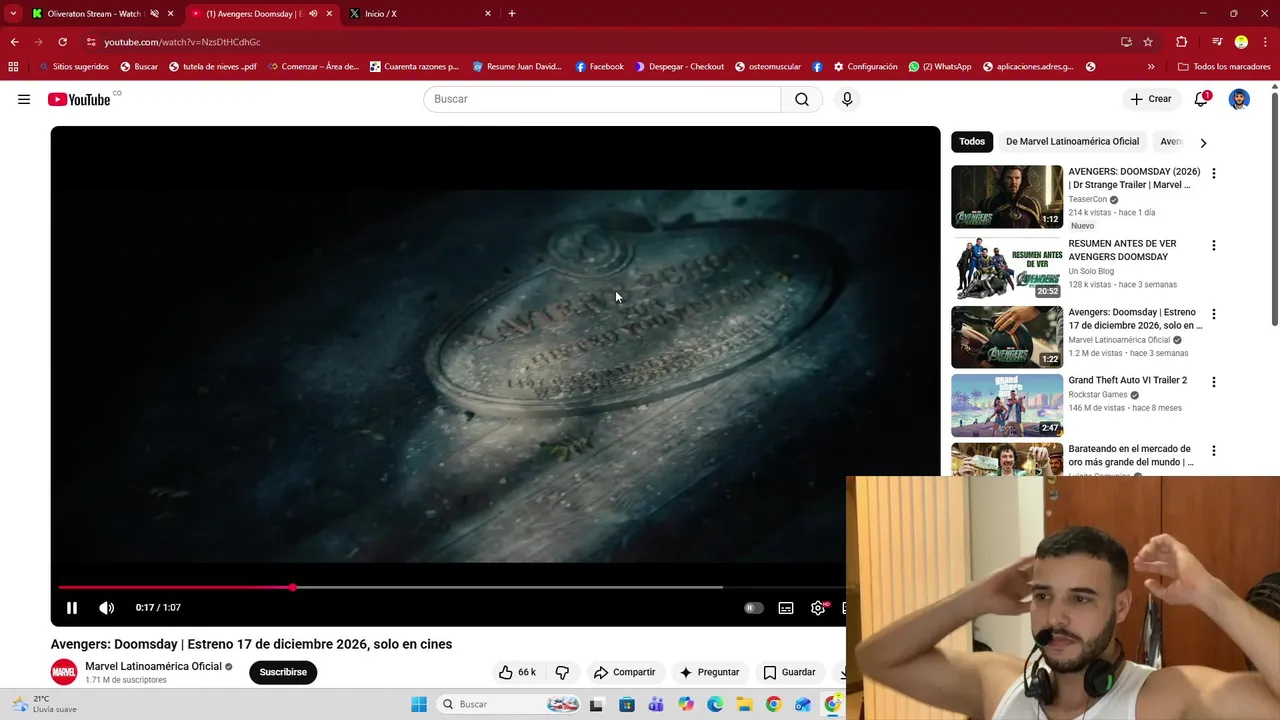The image size is (1280, 720).
Task: Reload the page with the refresh icon
Action: tap(62, 42)
